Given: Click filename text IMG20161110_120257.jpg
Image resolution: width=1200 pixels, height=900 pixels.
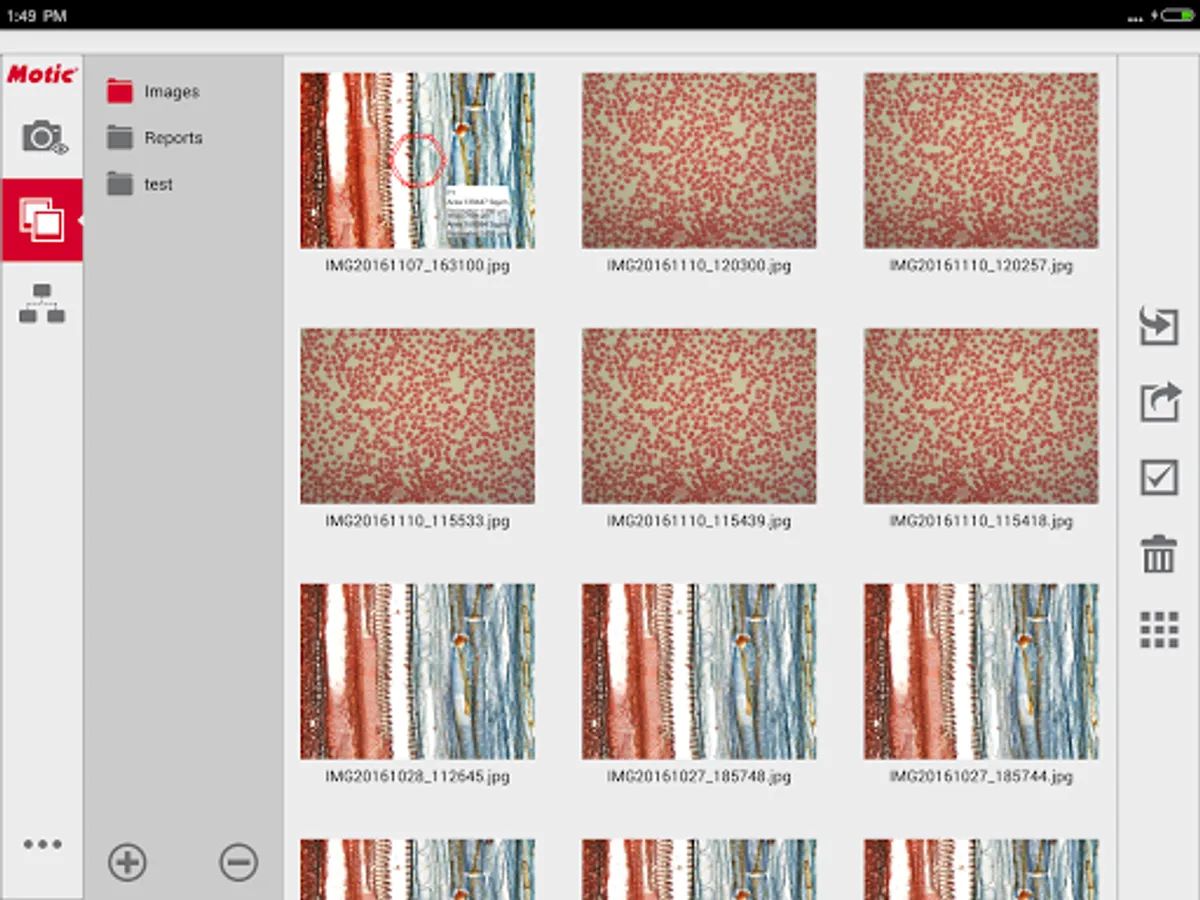Looking at the screenshot, I should (981, 266).
